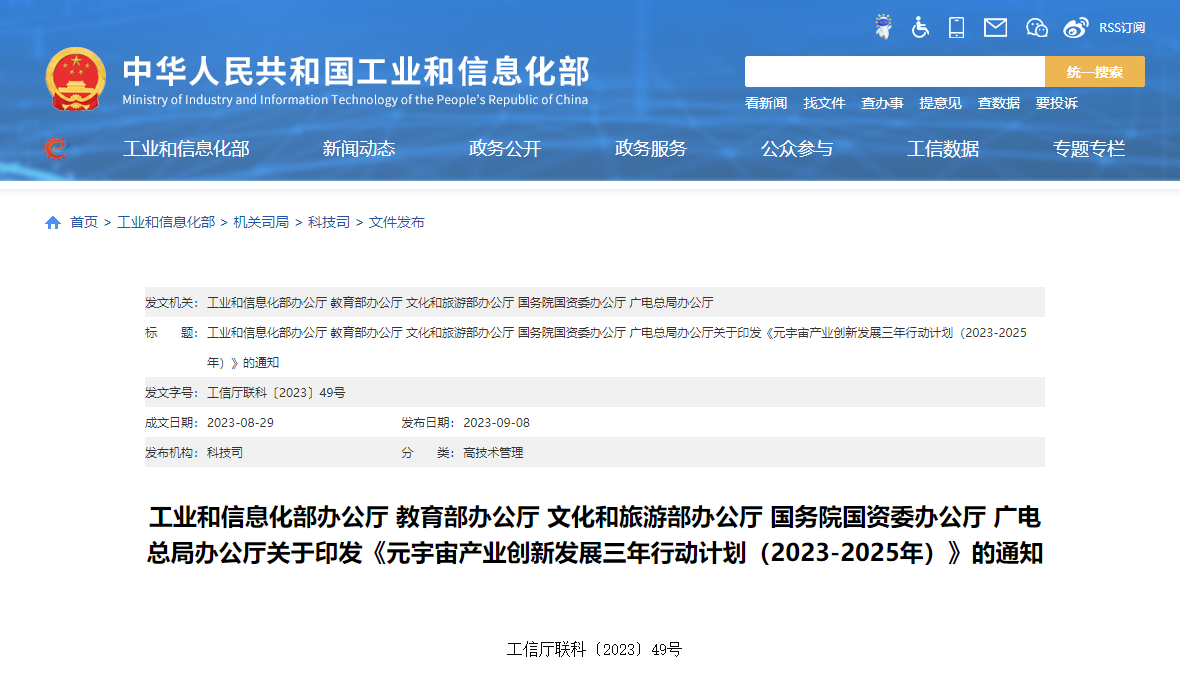This screenshot has height=677, width=1180.
Task: Click the 找文件 quick link
Action: point(824,103)
